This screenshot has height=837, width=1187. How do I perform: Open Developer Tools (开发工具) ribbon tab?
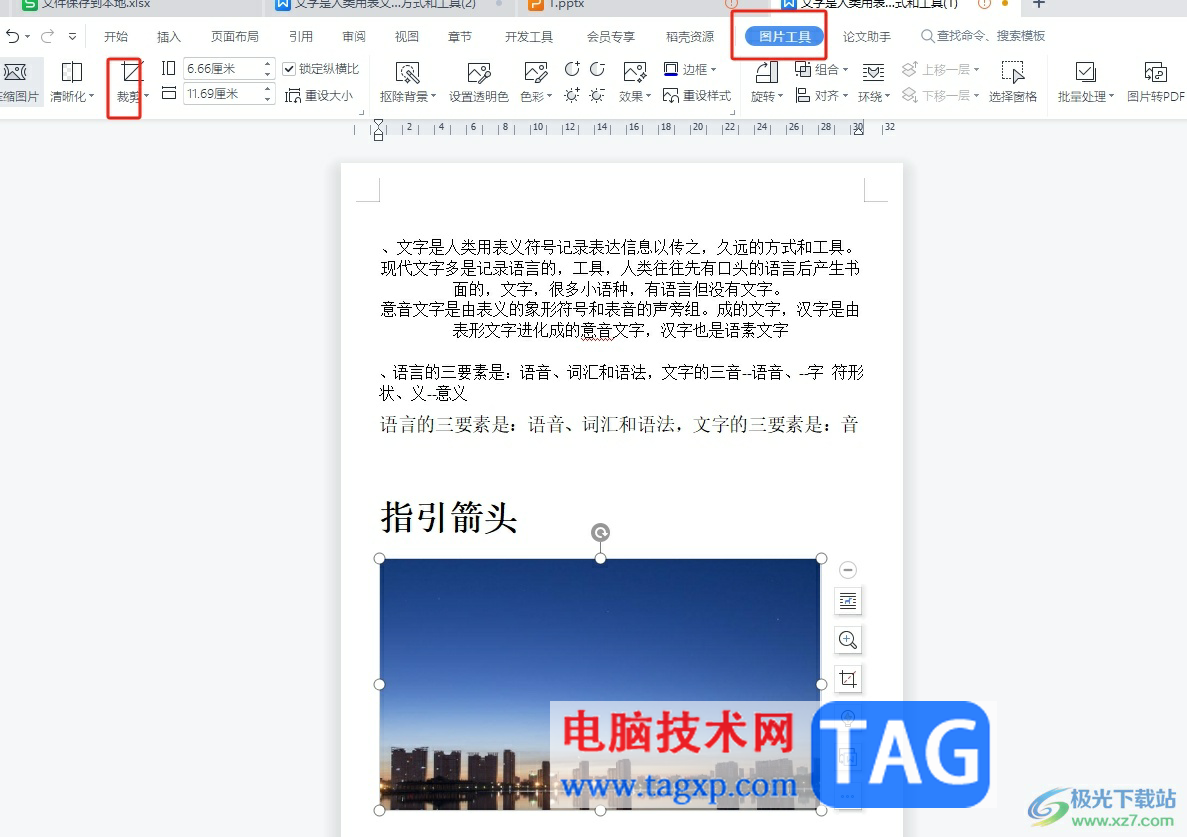[528, 36]
